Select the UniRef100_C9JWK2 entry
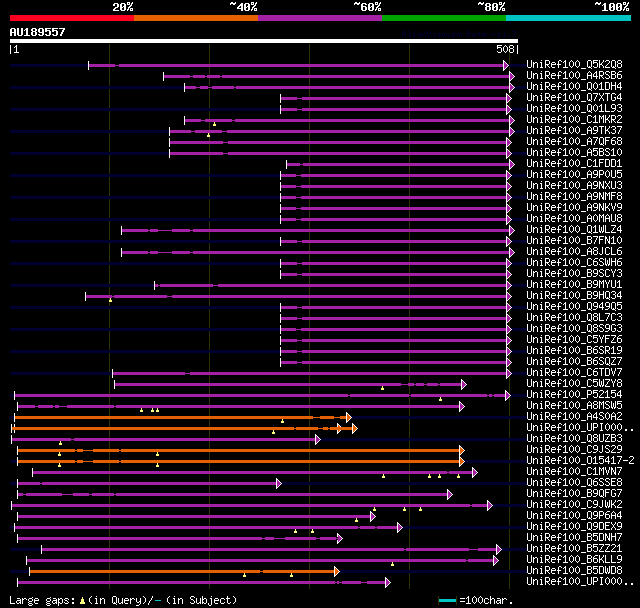 574,505
